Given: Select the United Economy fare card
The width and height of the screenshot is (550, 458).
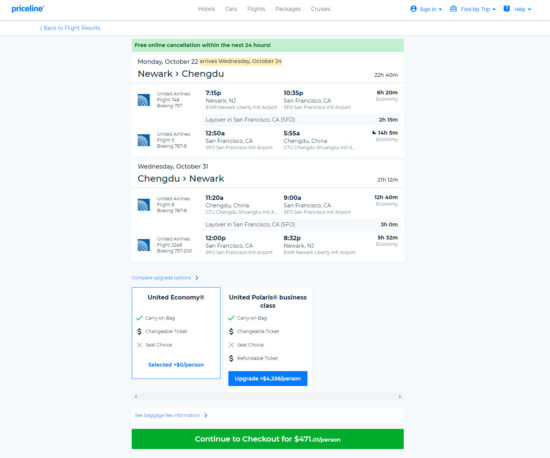Looking at the screenshot, I should [176, 333].
